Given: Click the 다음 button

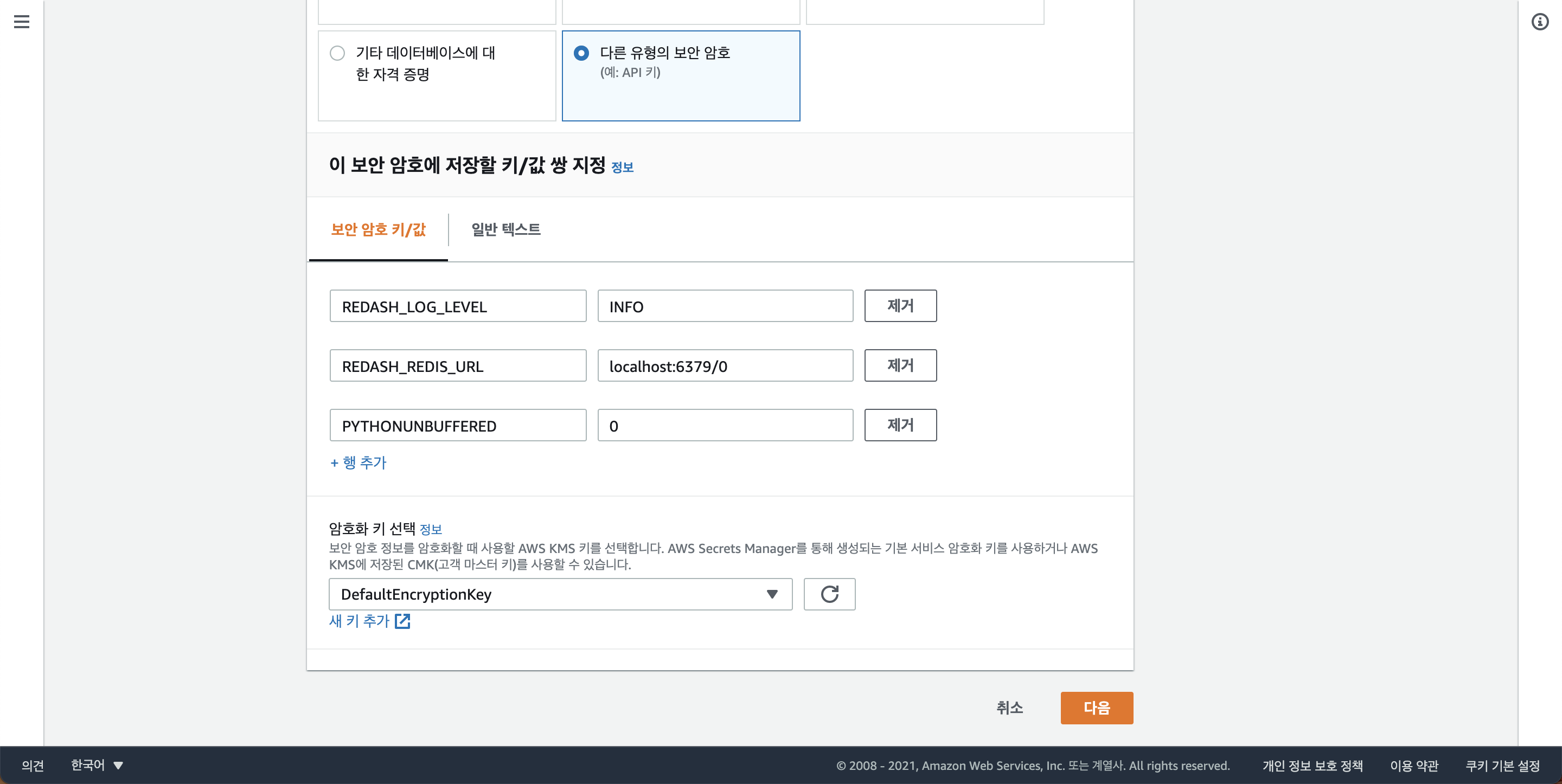Looking at the screenshot, I should (x=1096, y=708).
